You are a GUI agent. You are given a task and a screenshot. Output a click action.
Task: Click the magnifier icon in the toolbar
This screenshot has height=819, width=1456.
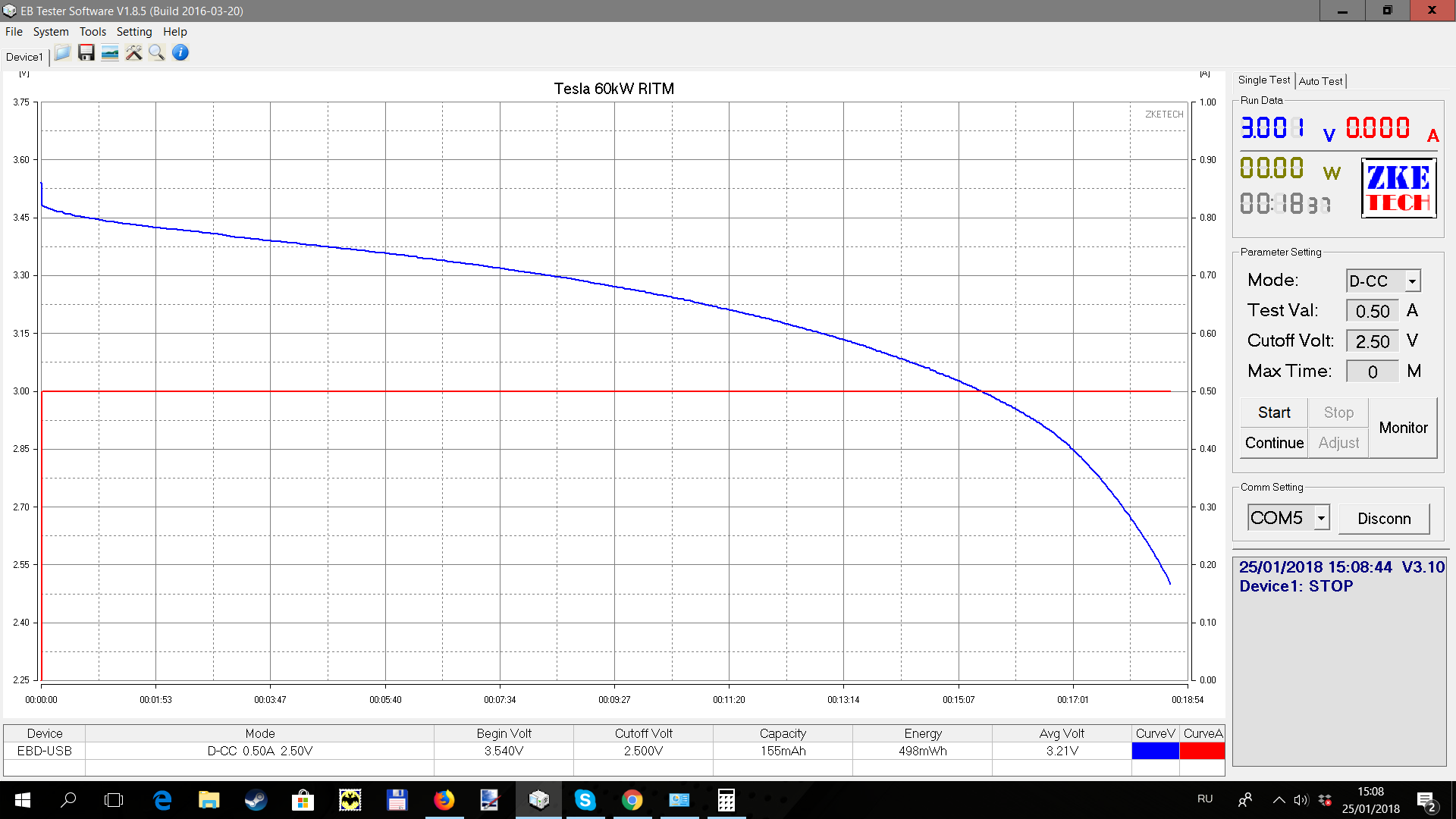[x=157, y=53]
